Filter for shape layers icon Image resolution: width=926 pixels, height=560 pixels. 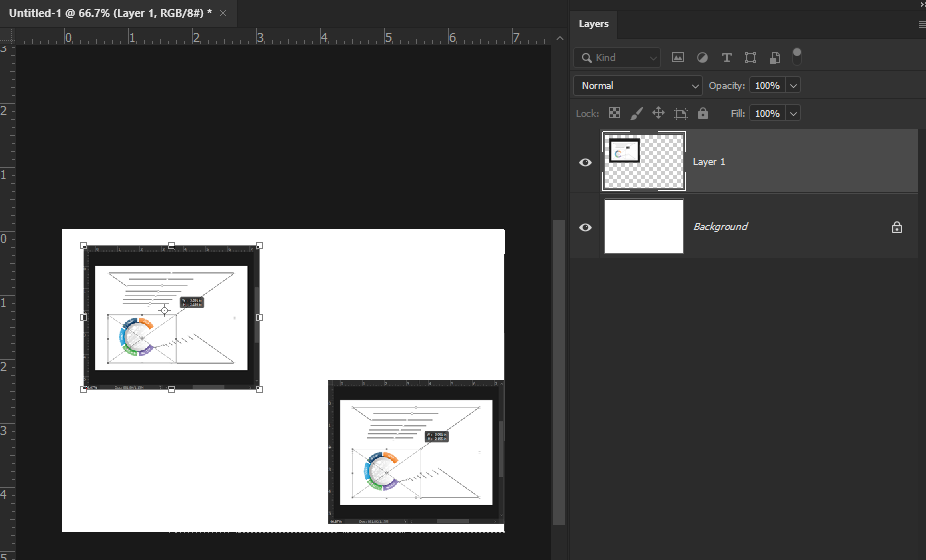coord(750,58)
